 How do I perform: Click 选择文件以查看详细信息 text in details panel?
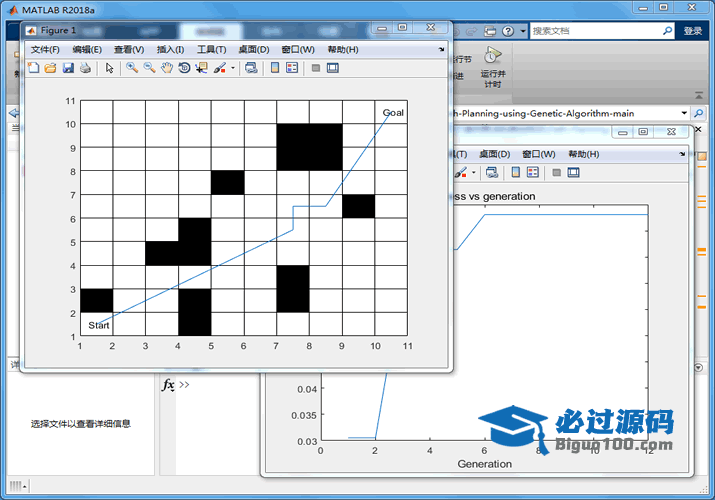click(x=81, y=424)
